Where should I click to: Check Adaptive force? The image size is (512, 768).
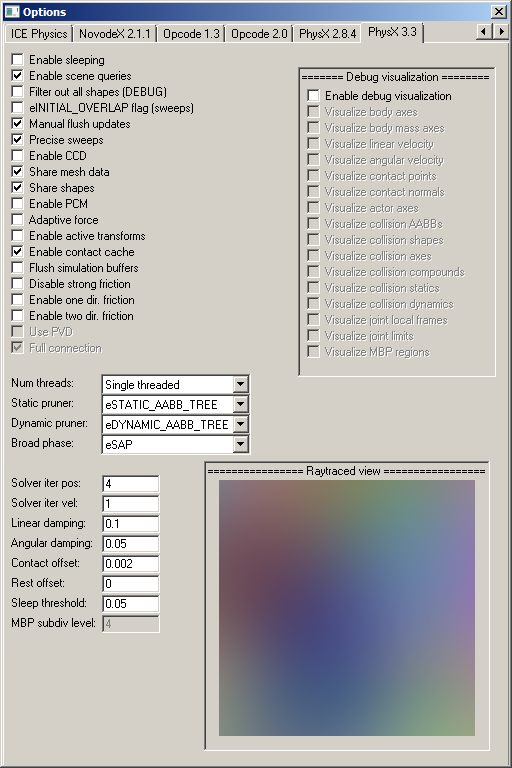coord(18,220)
